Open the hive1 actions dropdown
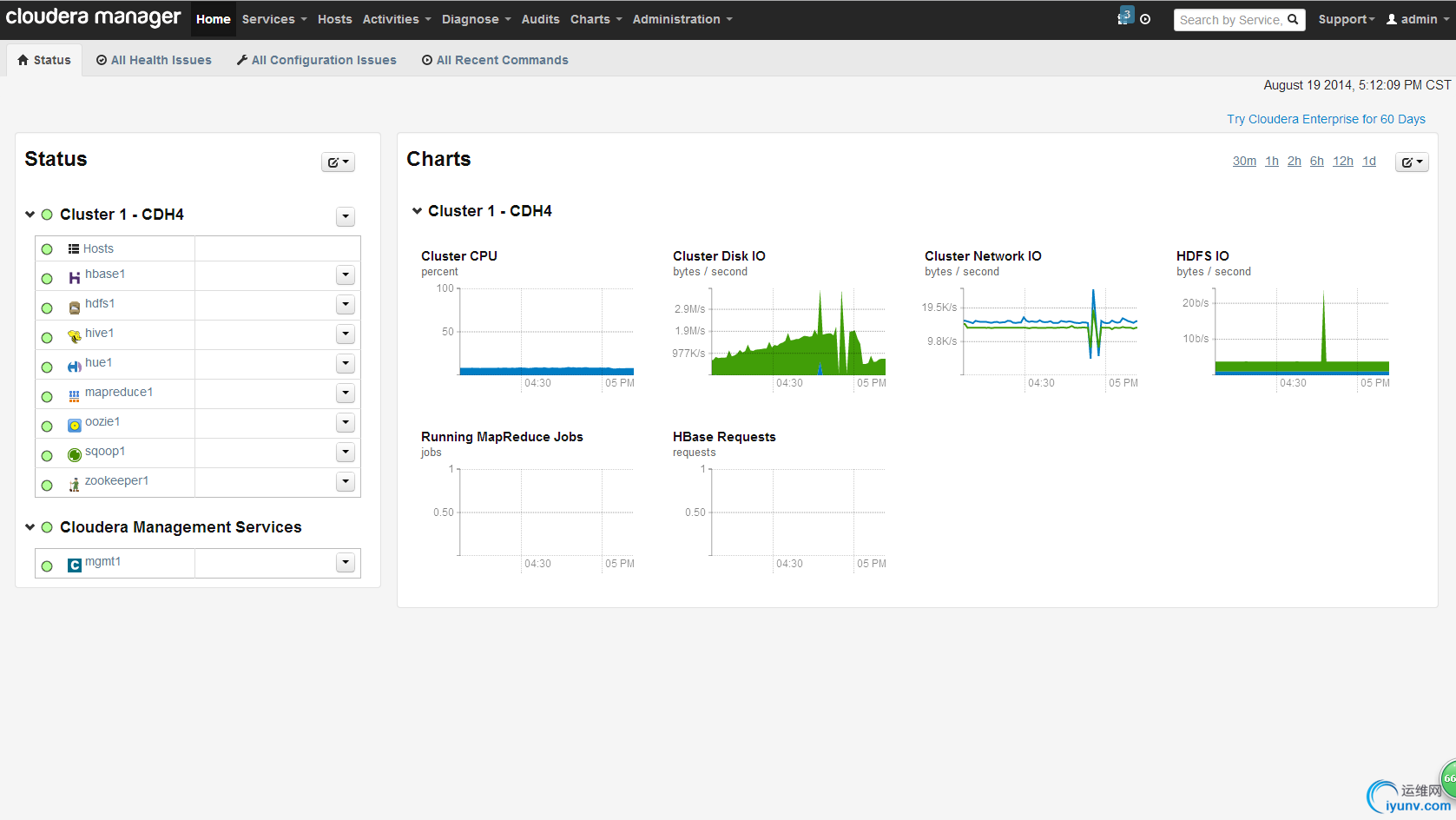Image resolution: width=1456 pixels, height=820 pixels. 346,334
